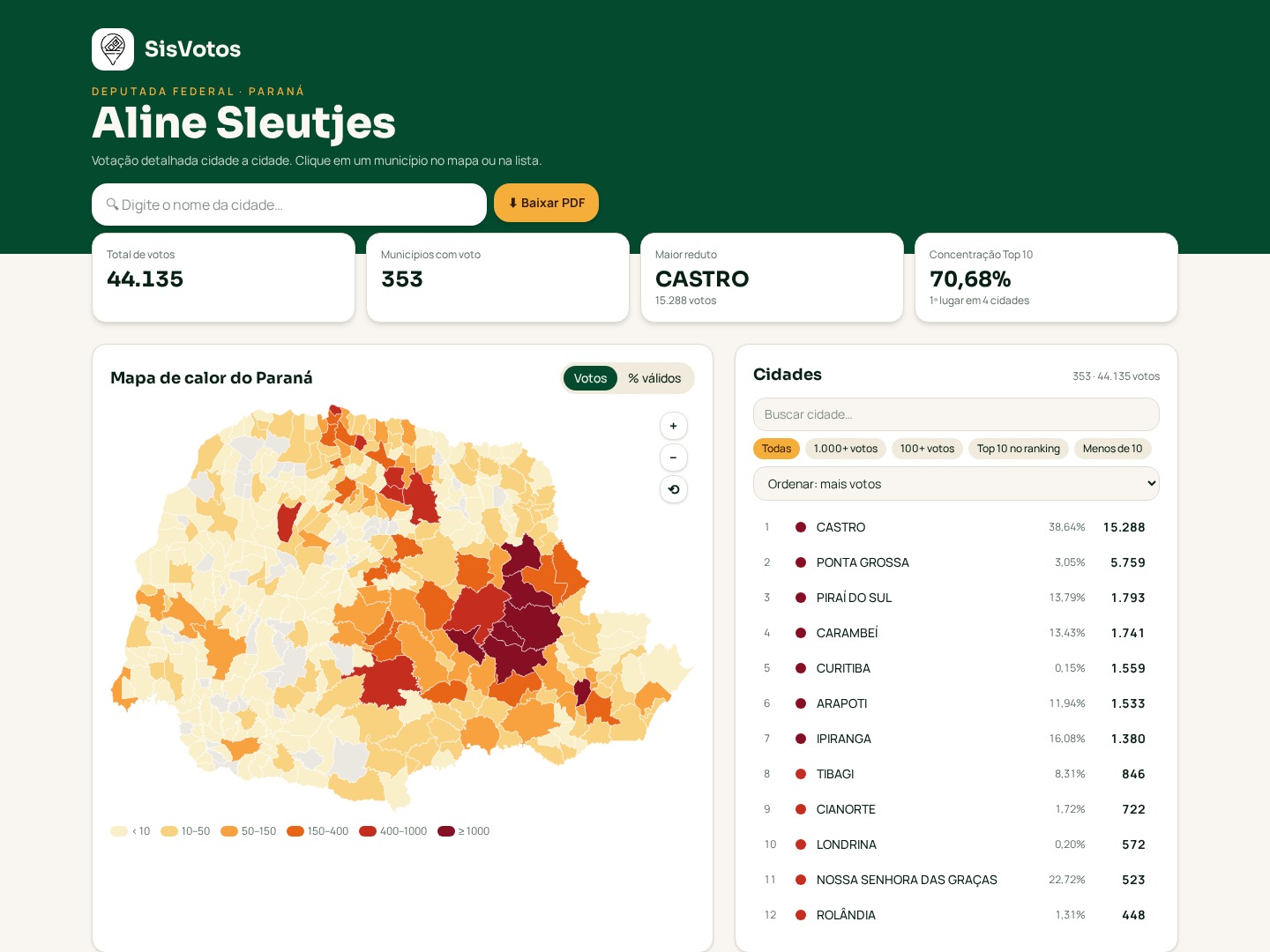
Task: Click the Maior reduto CASTRO card
Action: click(x=772, y=278)
